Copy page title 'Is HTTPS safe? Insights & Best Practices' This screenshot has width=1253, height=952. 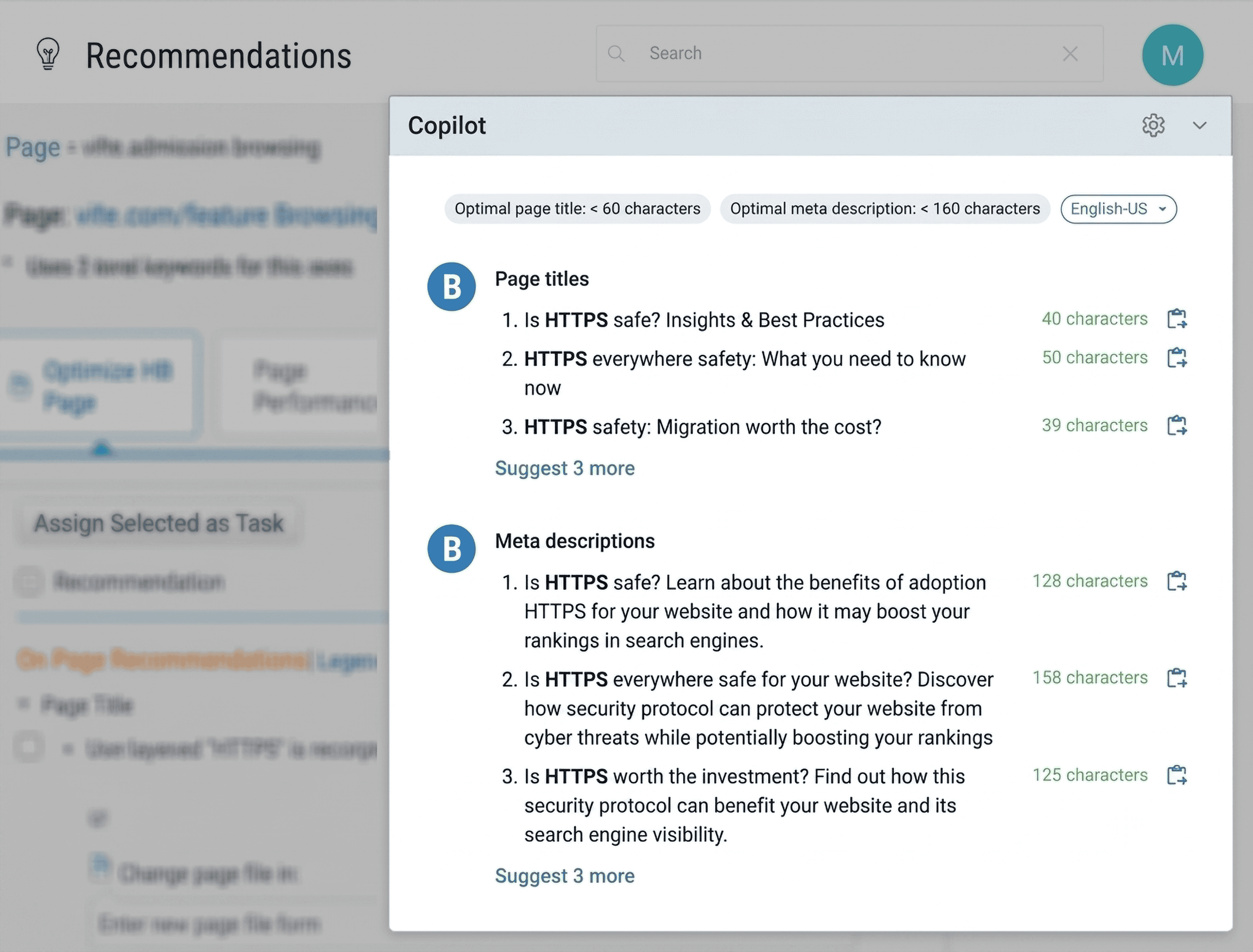[x=1176, y=319]
